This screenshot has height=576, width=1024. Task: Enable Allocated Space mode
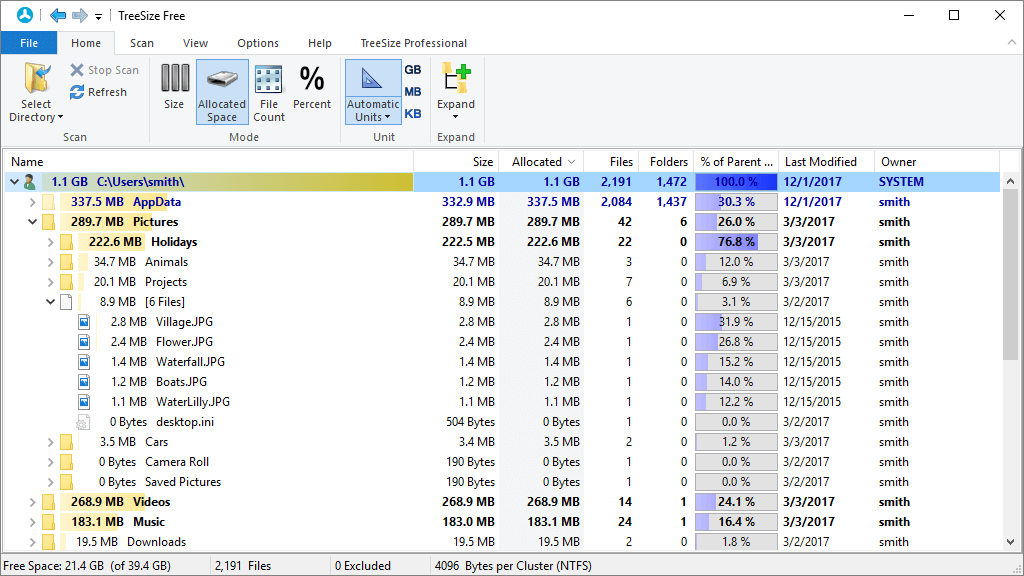221,91
